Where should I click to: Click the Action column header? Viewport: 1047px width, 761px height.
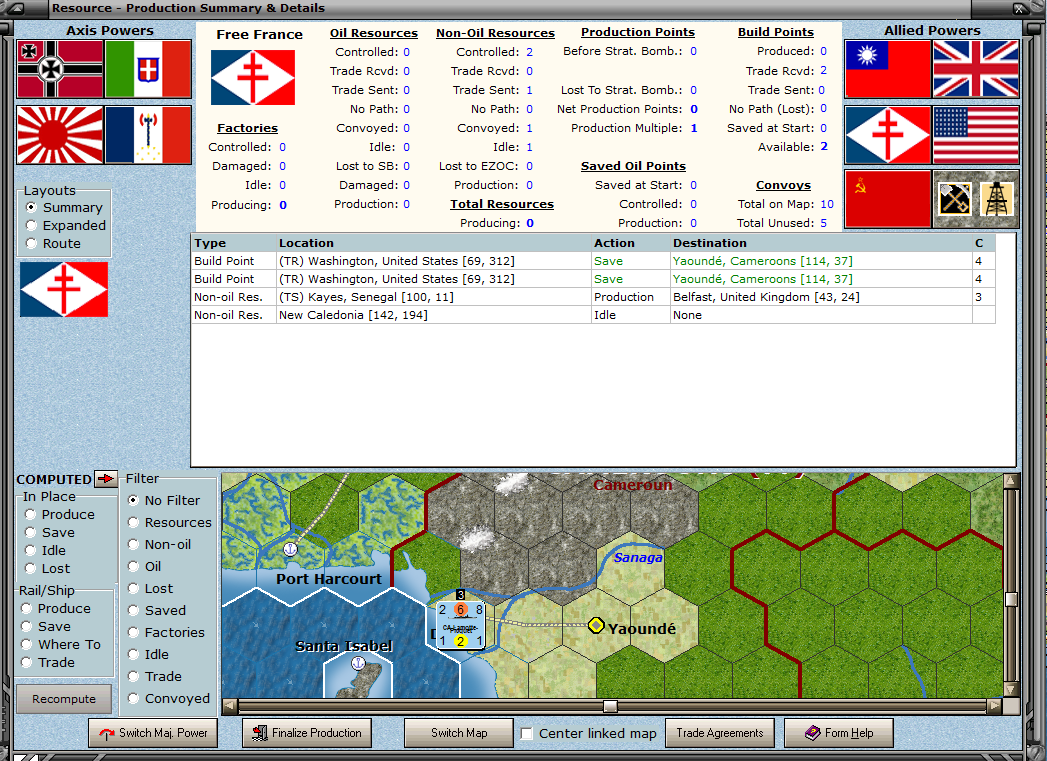click(631, 243)
